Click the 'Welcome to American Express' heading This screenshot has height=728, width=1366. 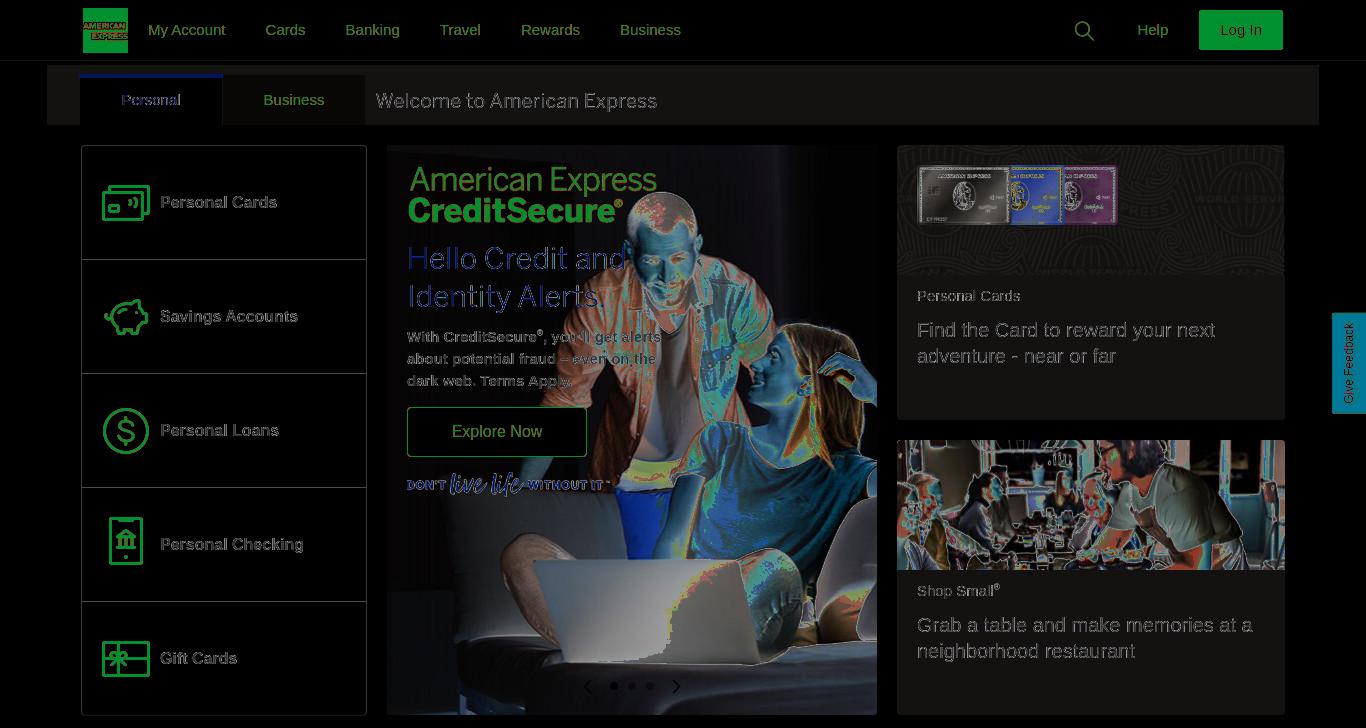coord(516,101)
